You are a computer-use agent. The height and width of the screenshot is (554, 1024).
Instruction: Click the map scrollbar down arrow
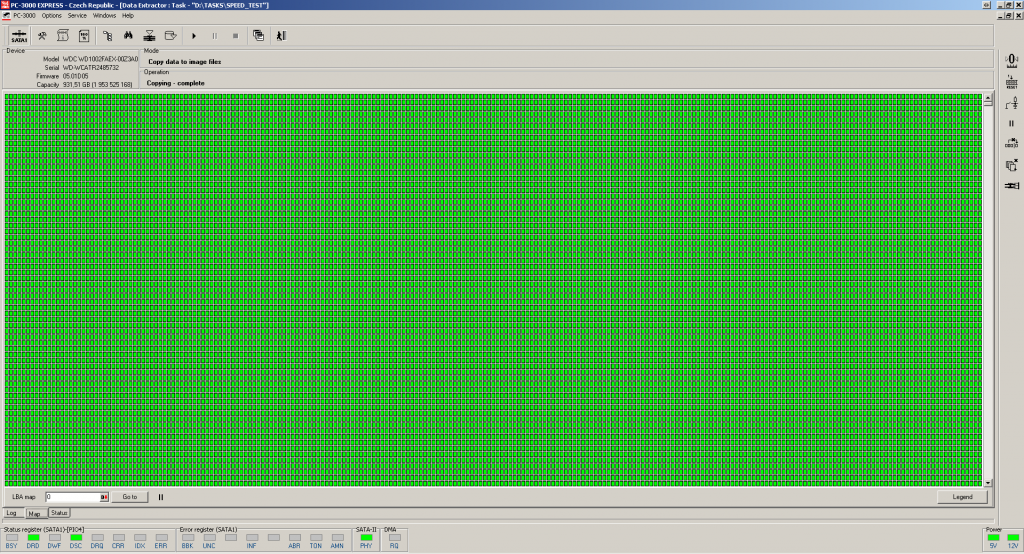coord(988,483)
